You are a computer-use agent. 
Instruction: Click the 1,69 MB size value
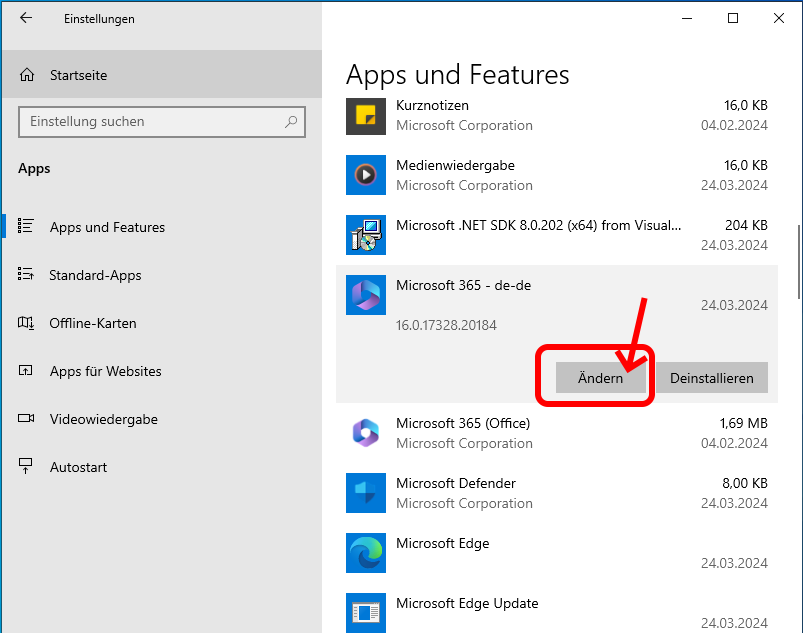click(743, 423)
